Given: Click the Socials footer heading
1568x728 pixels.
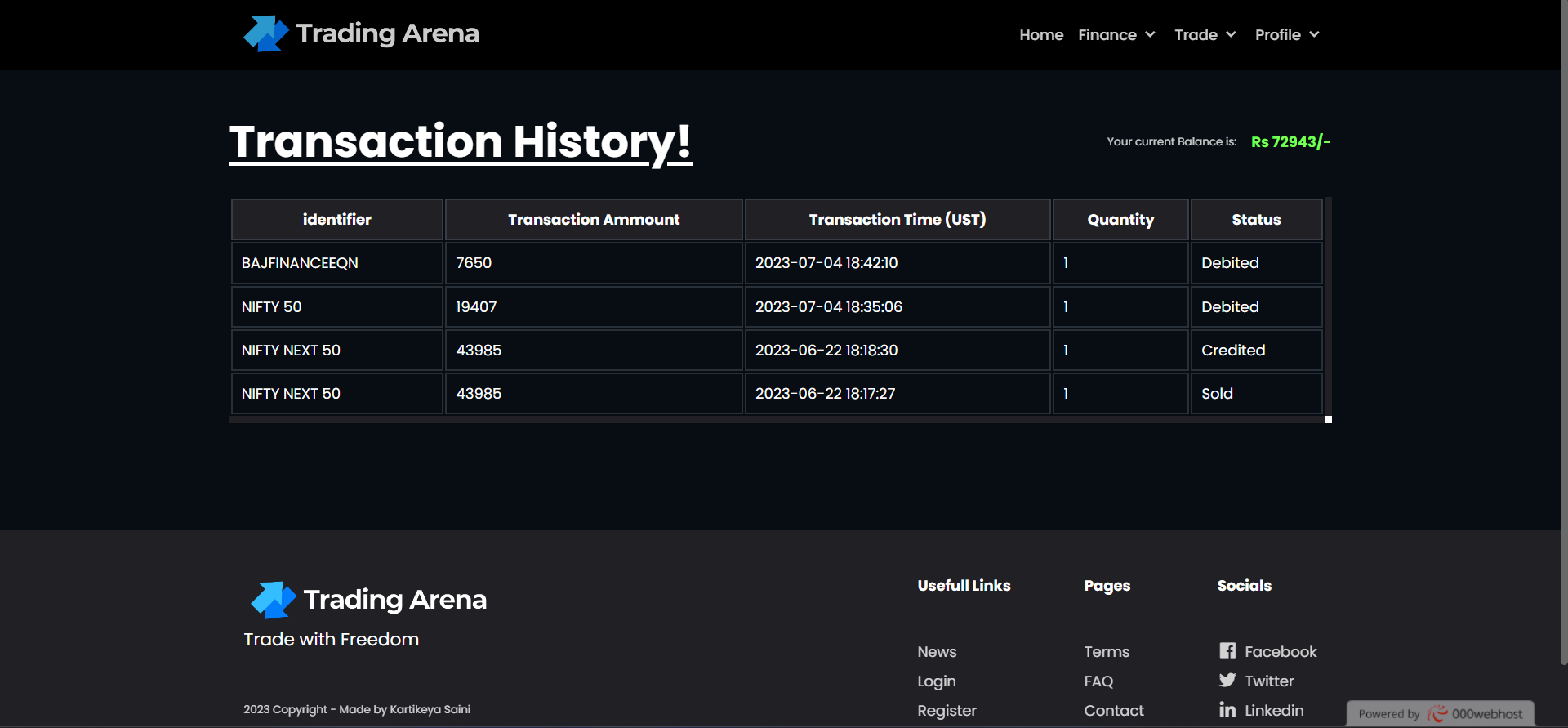Looking at the screenshot, I should point(1244,586).
